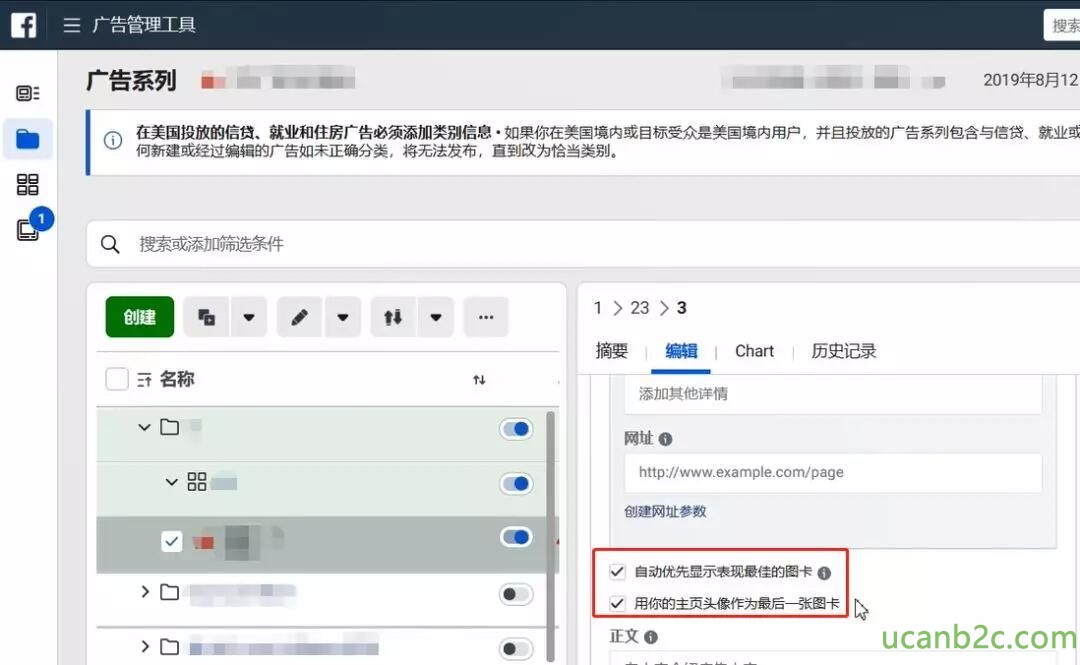Viewport: 1080px width, 665px height.
Task: Click the 搜索或添加筛选条件 filter field
Action: [583, 244]
